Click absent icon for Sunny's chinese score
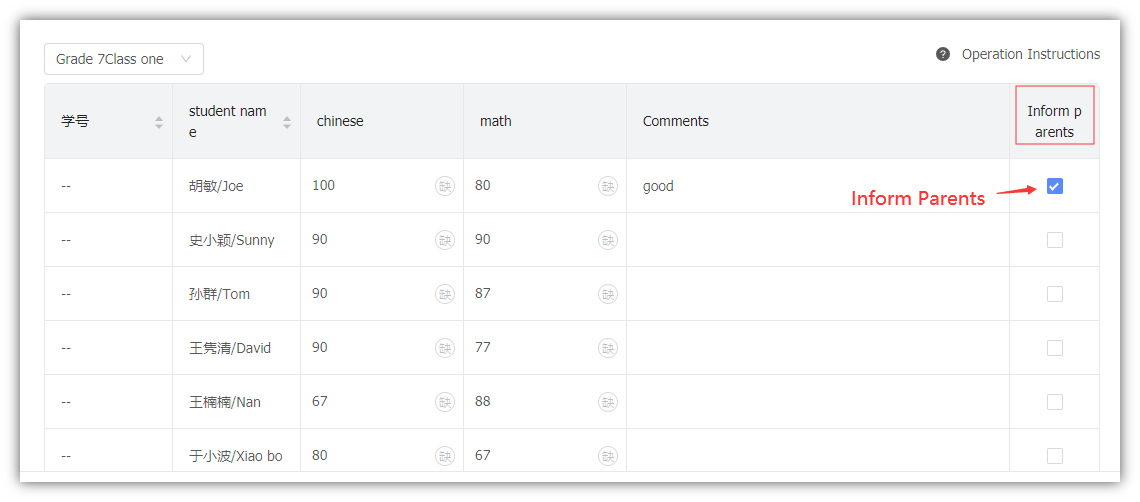 444,240
